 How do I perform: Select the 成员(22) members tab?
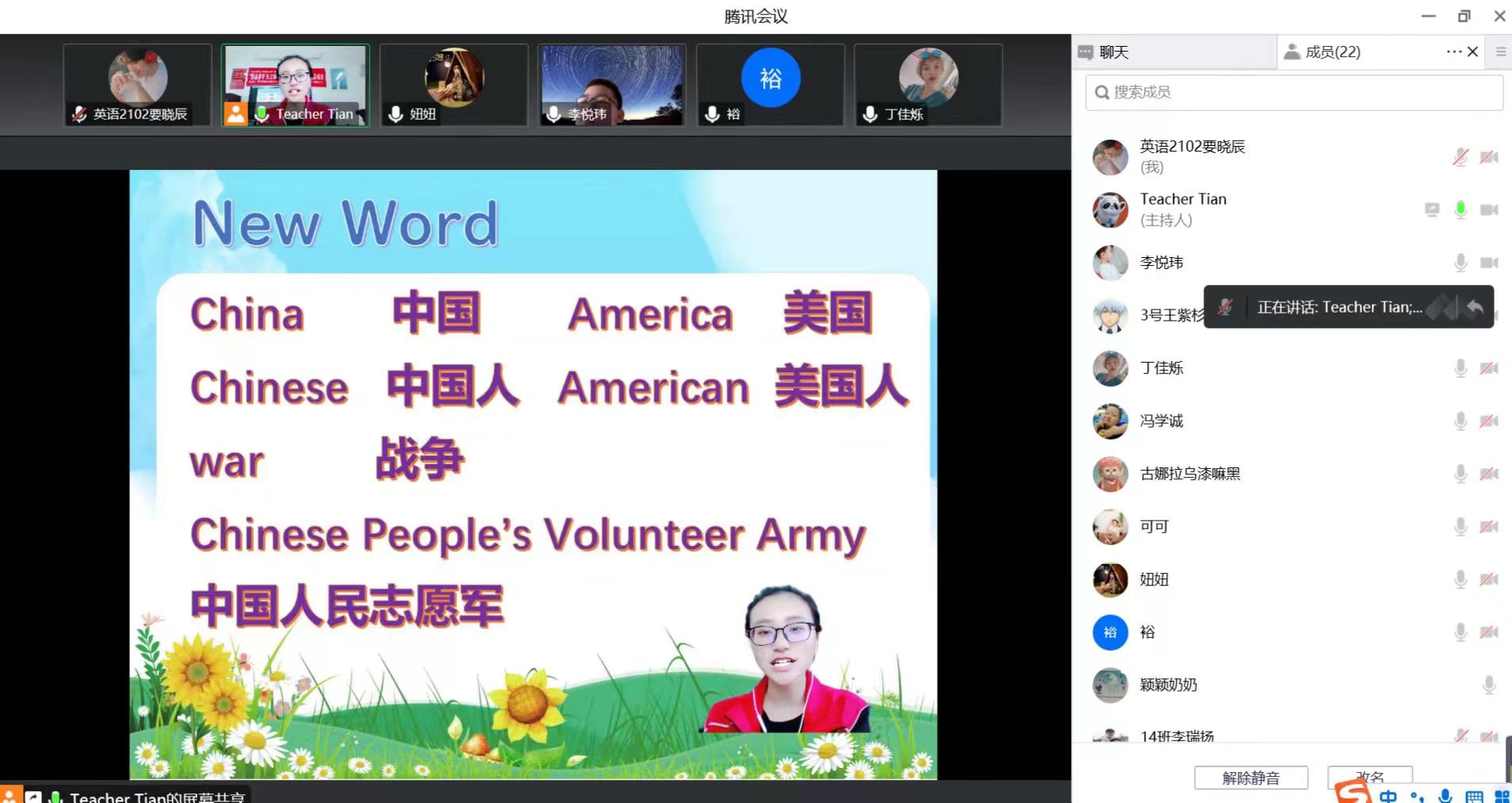tap(1323, 52)
